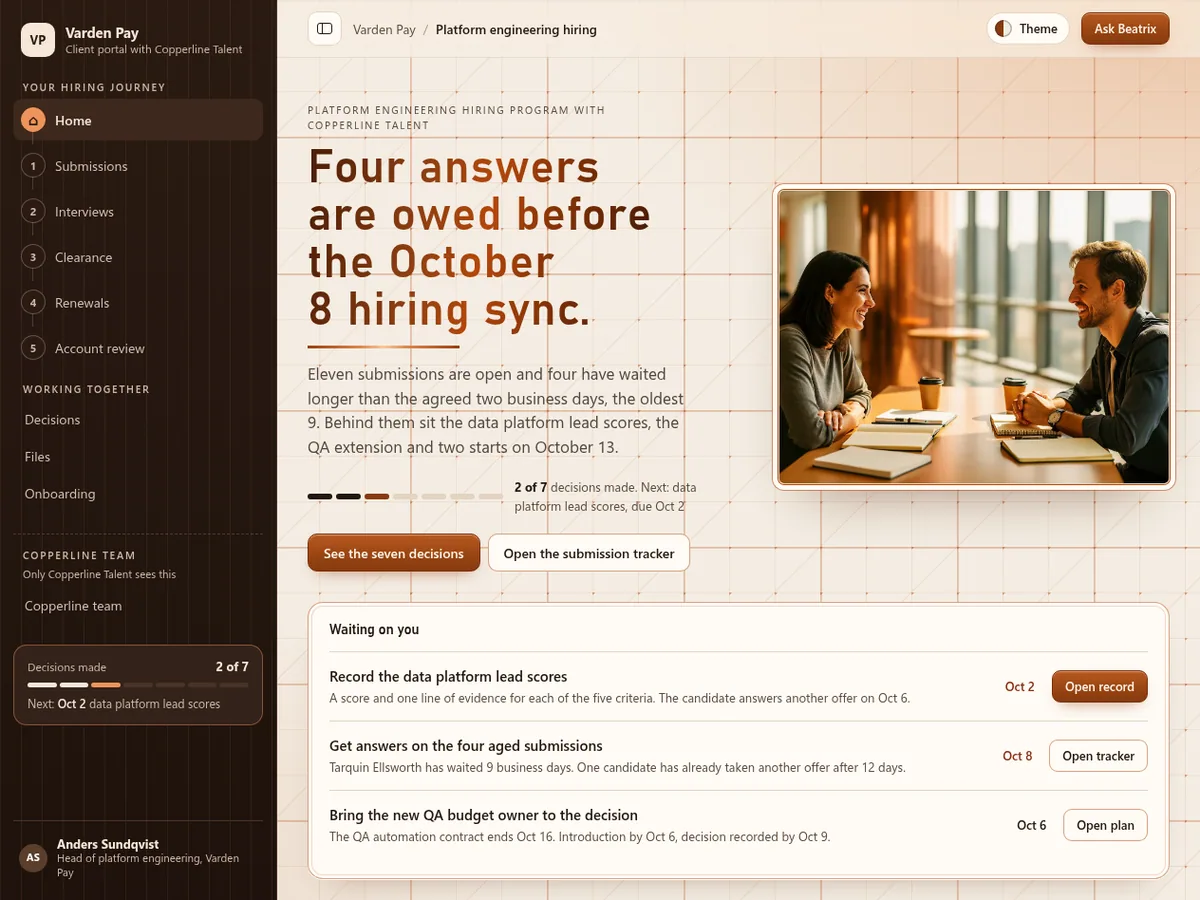Click the Oct 2 due date
This screenshot has width=1200, height=900.
pyautogui.click(x=1020, y=687)
